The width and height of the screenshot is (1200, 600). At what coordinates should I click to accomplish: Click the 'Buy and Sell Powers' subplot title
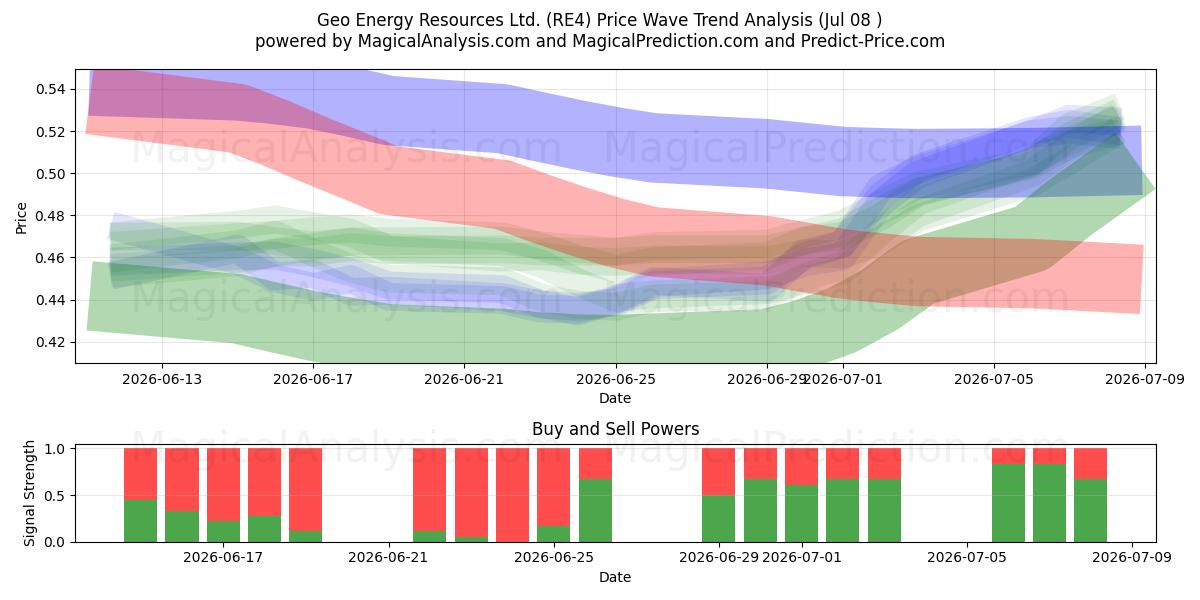pyautogui.click(x=615, y=430)
